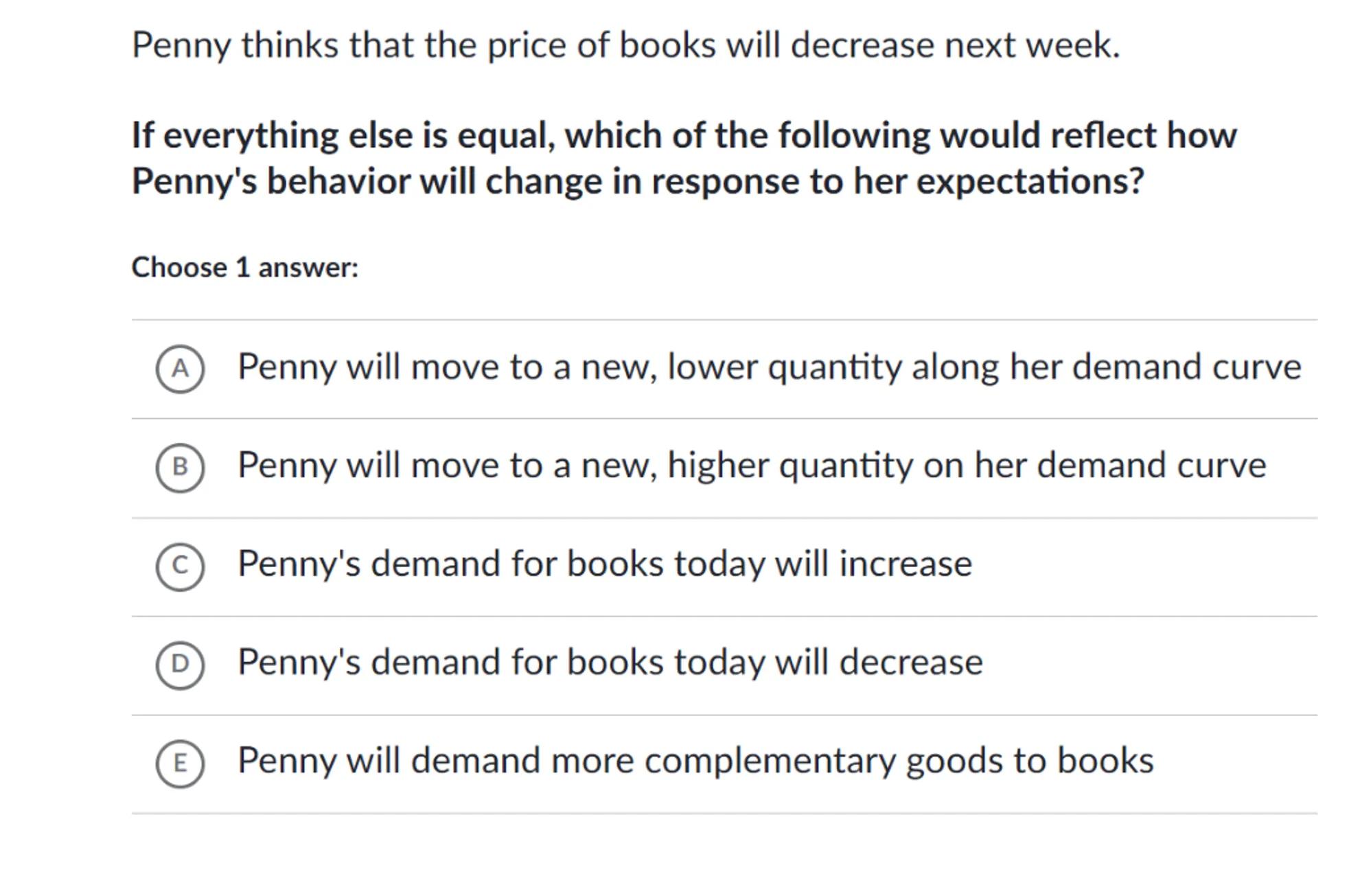Select the circled B radio button
This screenshot has height=896, width=1349.
(x=180, y=468)
